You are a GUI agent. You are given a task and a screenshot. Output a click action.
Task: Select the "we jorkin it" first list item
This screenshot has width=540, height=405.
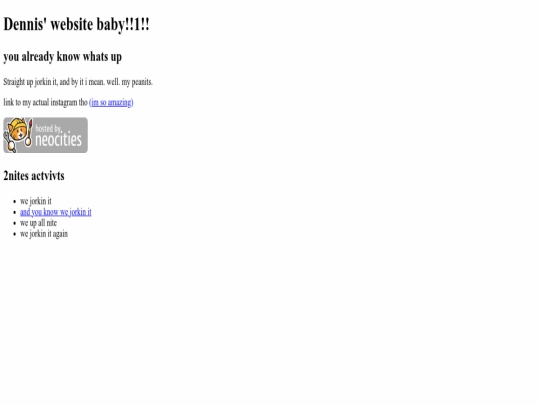pyautogui.click(x=36, y=201)
